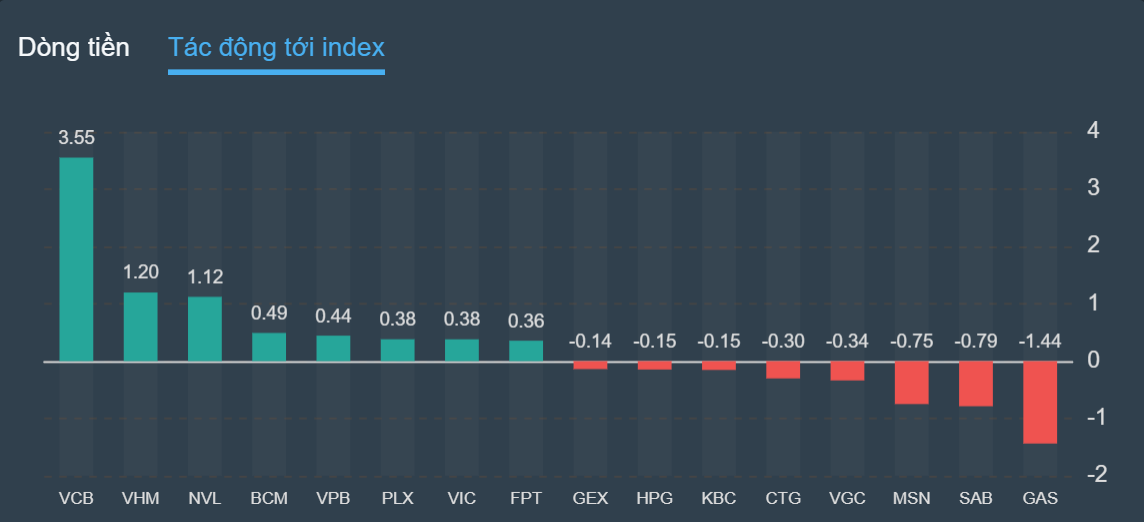Select the Tác động tới index tab
This screenshot has width=1144, height=522.
[x=276, y=47]
